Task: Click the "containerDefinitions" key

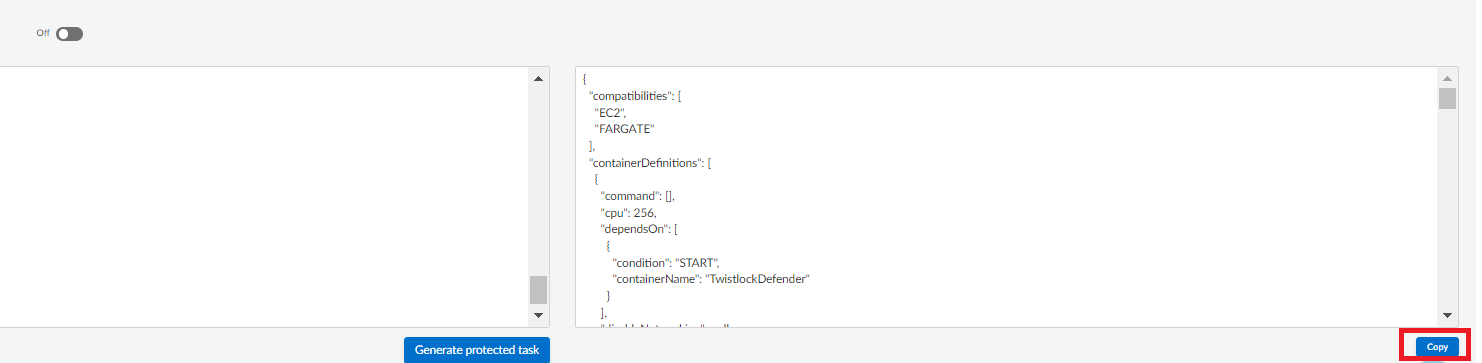Action: (x=645, y=162)
